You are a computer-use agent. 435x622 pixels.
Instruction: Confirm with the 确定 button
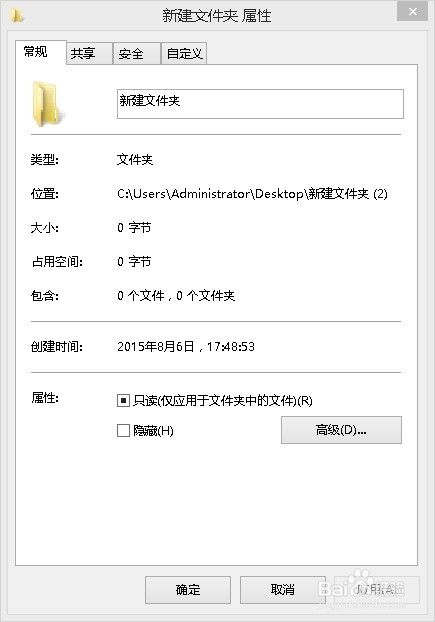(188, 590)
